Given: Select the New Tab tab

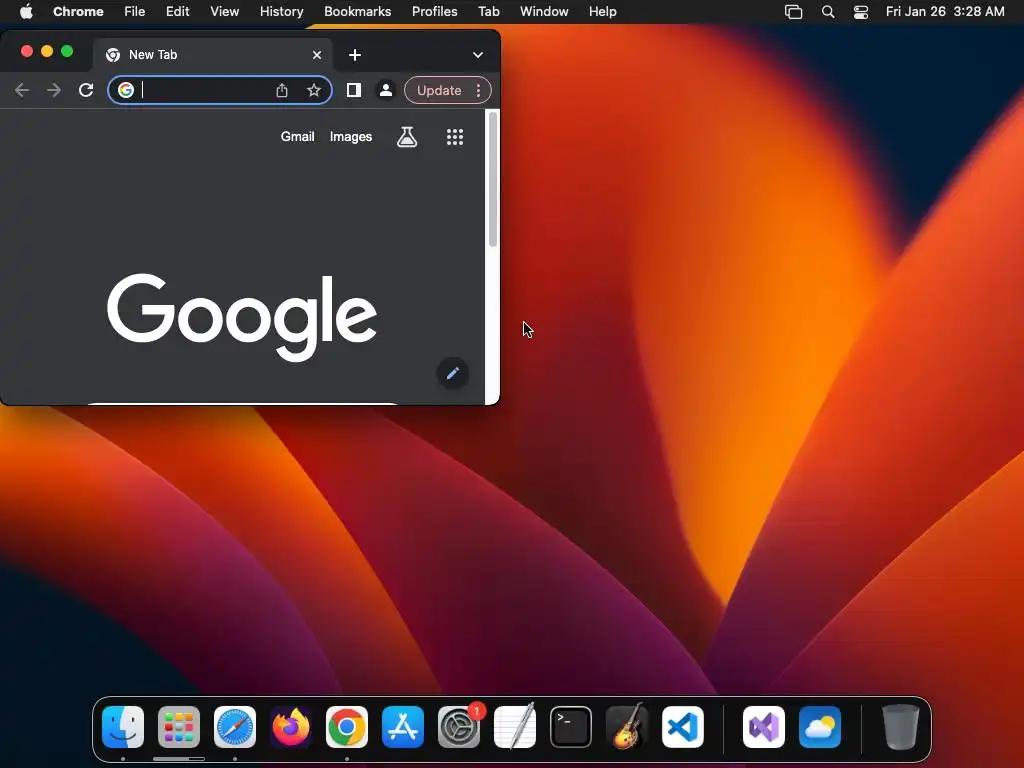Looking at the screenshot, I should [x=213, y=55].
